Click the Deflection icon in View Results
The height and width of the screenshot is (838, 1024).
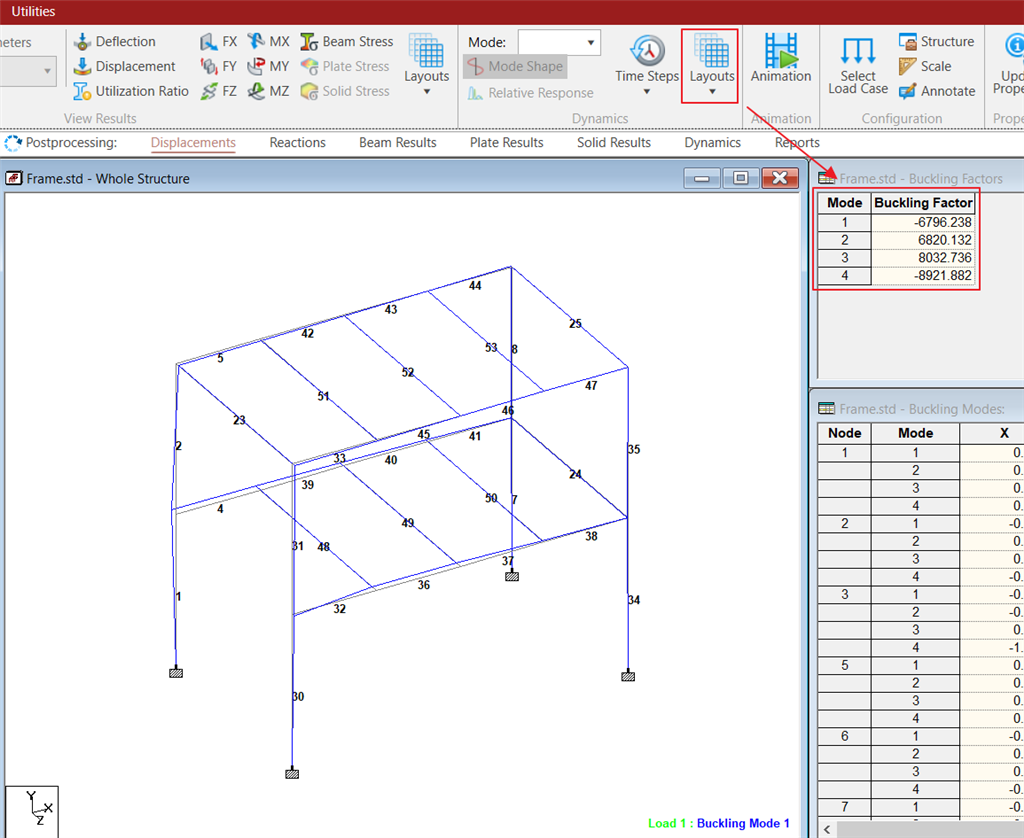tap(83, 42)
